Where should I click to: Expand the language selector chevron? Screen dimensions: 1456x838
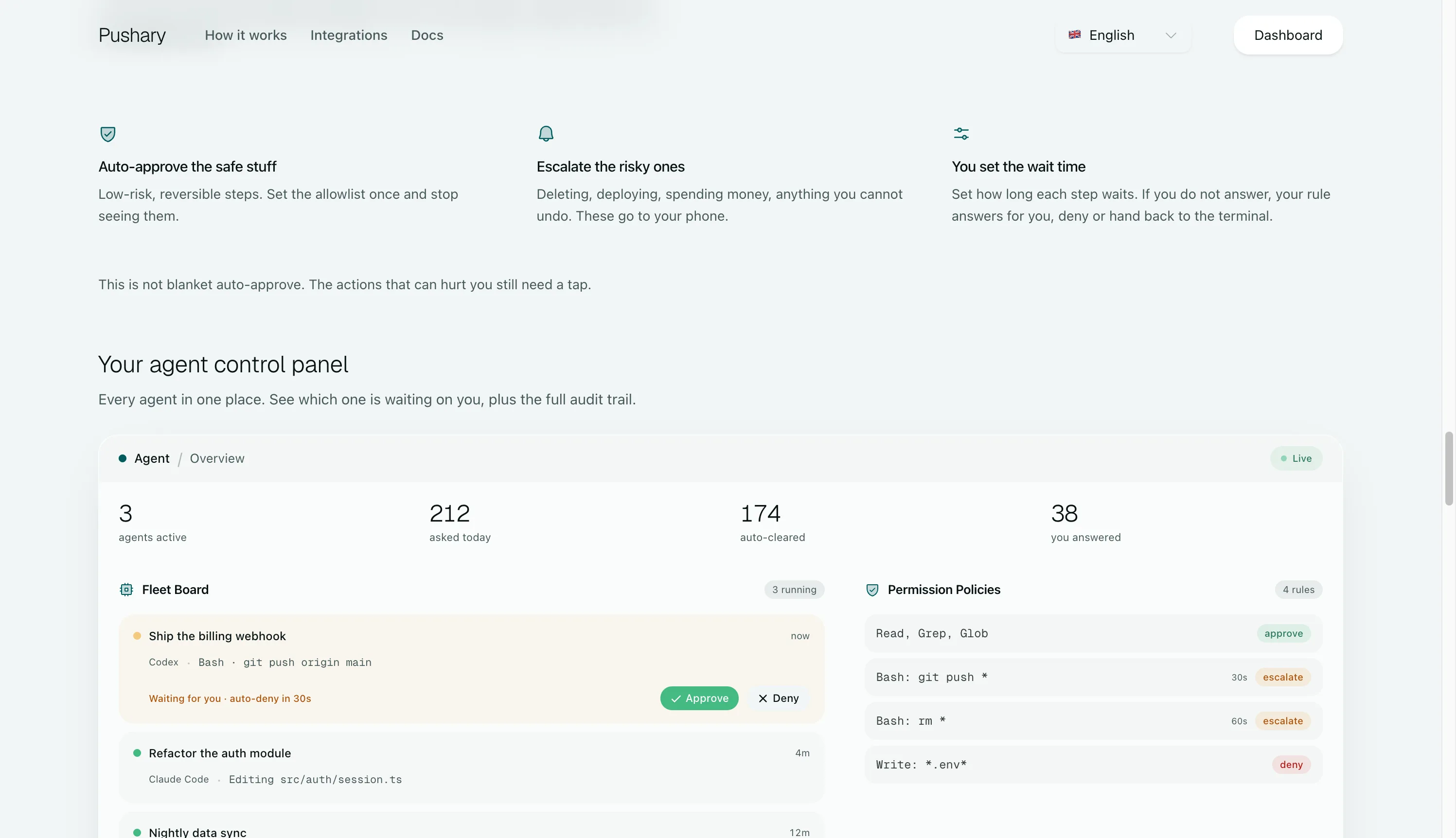(x=1171, y=35)
